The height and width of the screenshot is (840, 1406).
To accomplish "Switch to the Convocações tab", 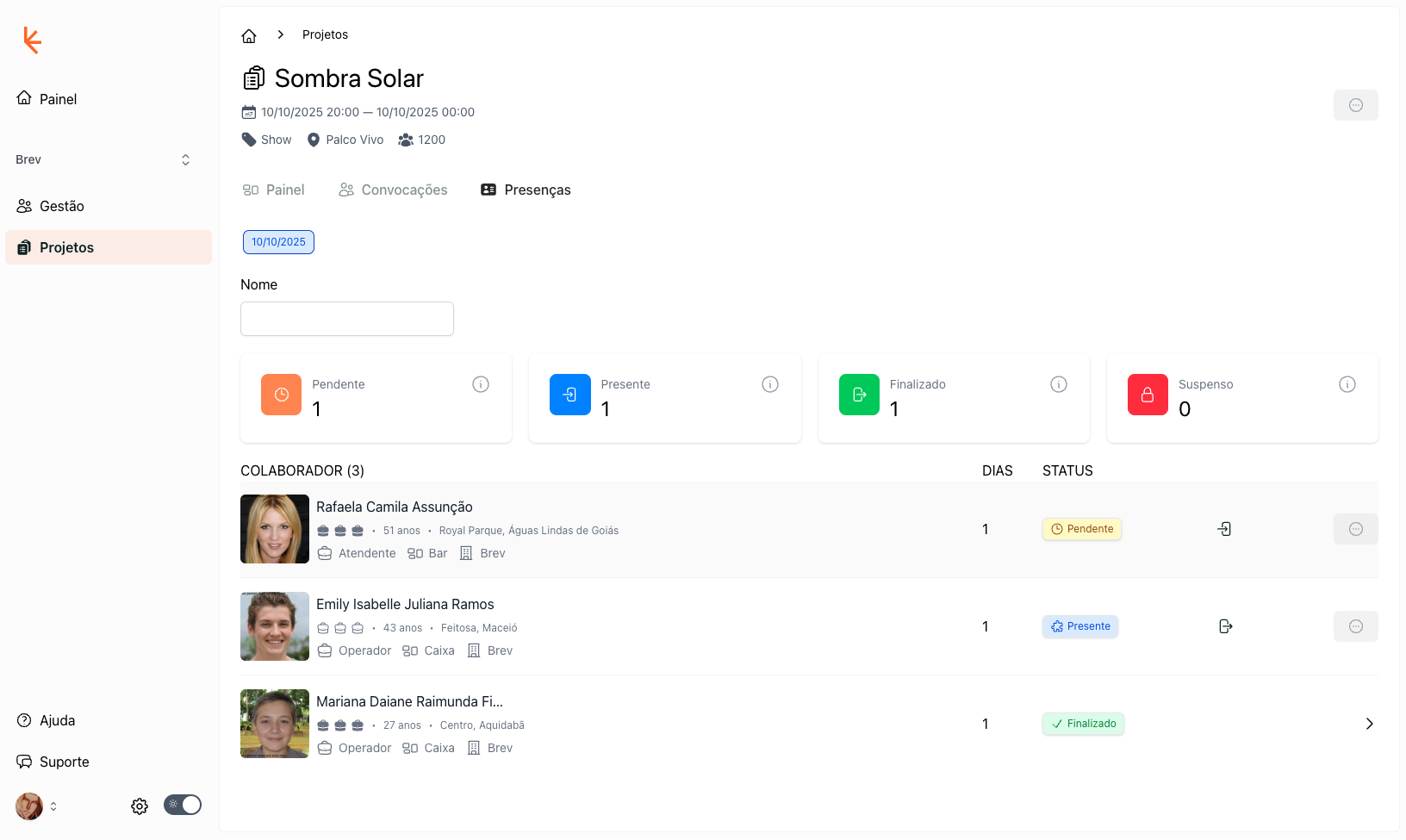I will [393, 190].
